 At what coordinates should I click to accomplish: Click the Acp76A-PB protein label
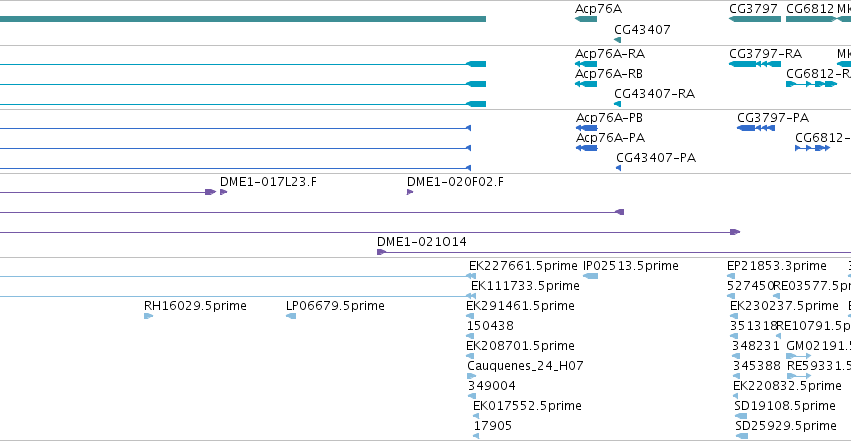(609, 118)
